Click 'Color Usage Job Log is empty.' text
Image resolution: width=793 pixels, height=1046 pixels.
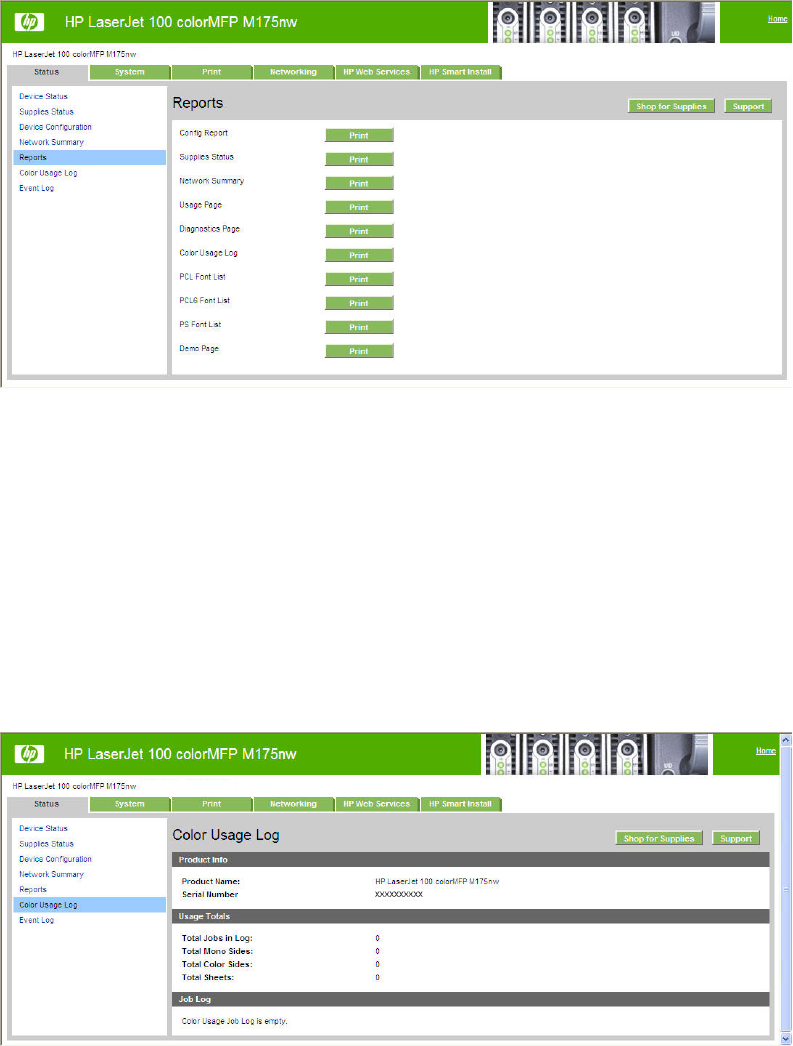click(234, 1021)
